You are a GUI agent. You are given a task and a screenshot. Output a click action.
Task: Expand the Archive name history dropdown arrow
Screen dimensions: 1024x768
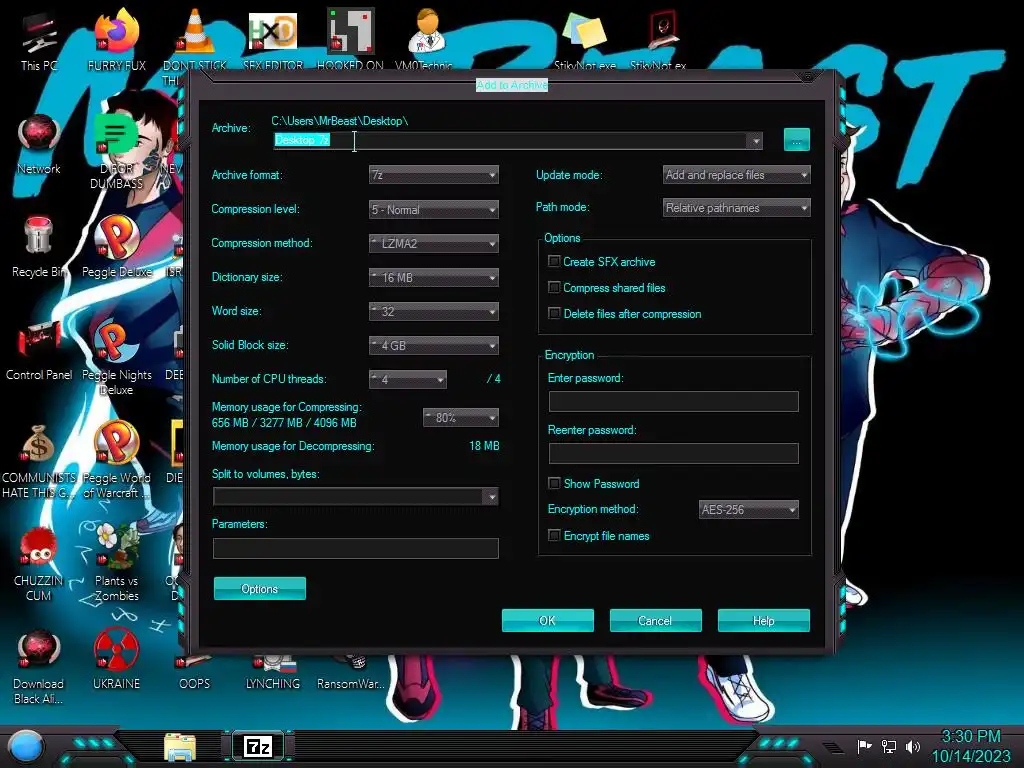tap(755, 140)
